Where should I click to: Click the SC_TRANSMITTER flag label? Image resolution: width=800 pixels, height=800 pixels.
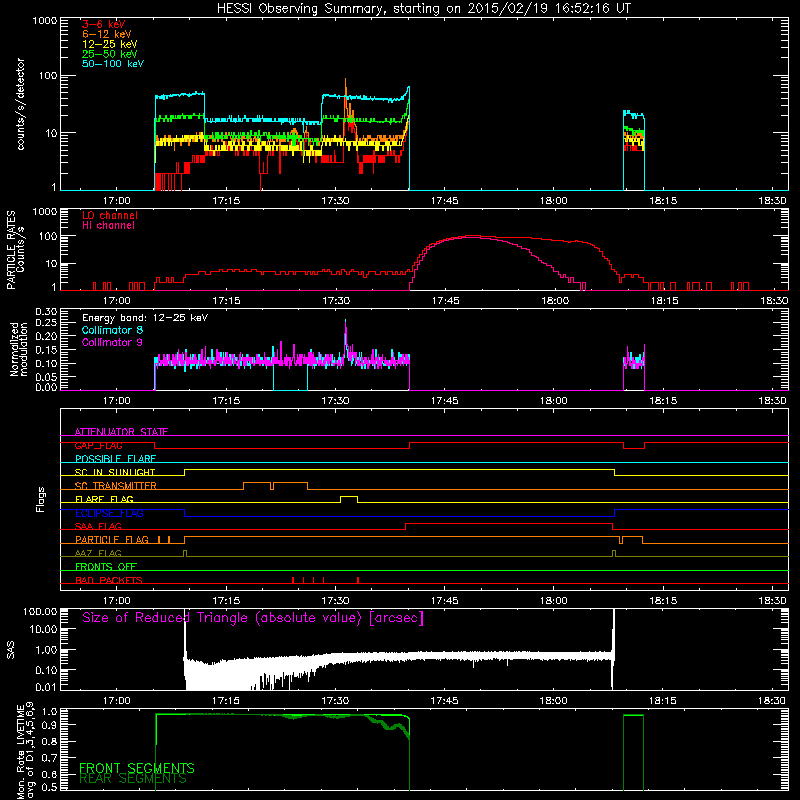[x=115, y=486]
